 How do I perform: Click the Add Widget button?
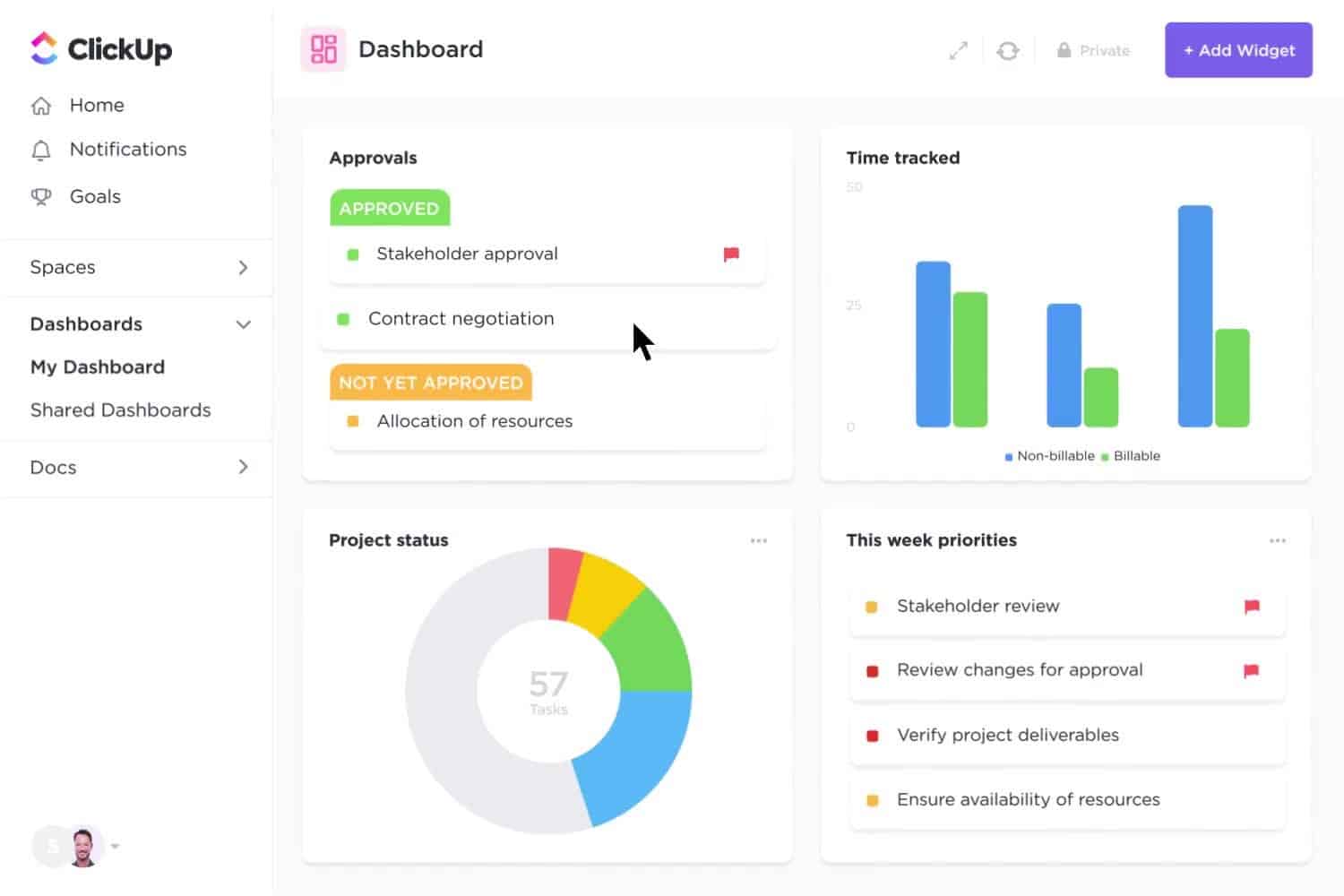tap(1238, 50)
